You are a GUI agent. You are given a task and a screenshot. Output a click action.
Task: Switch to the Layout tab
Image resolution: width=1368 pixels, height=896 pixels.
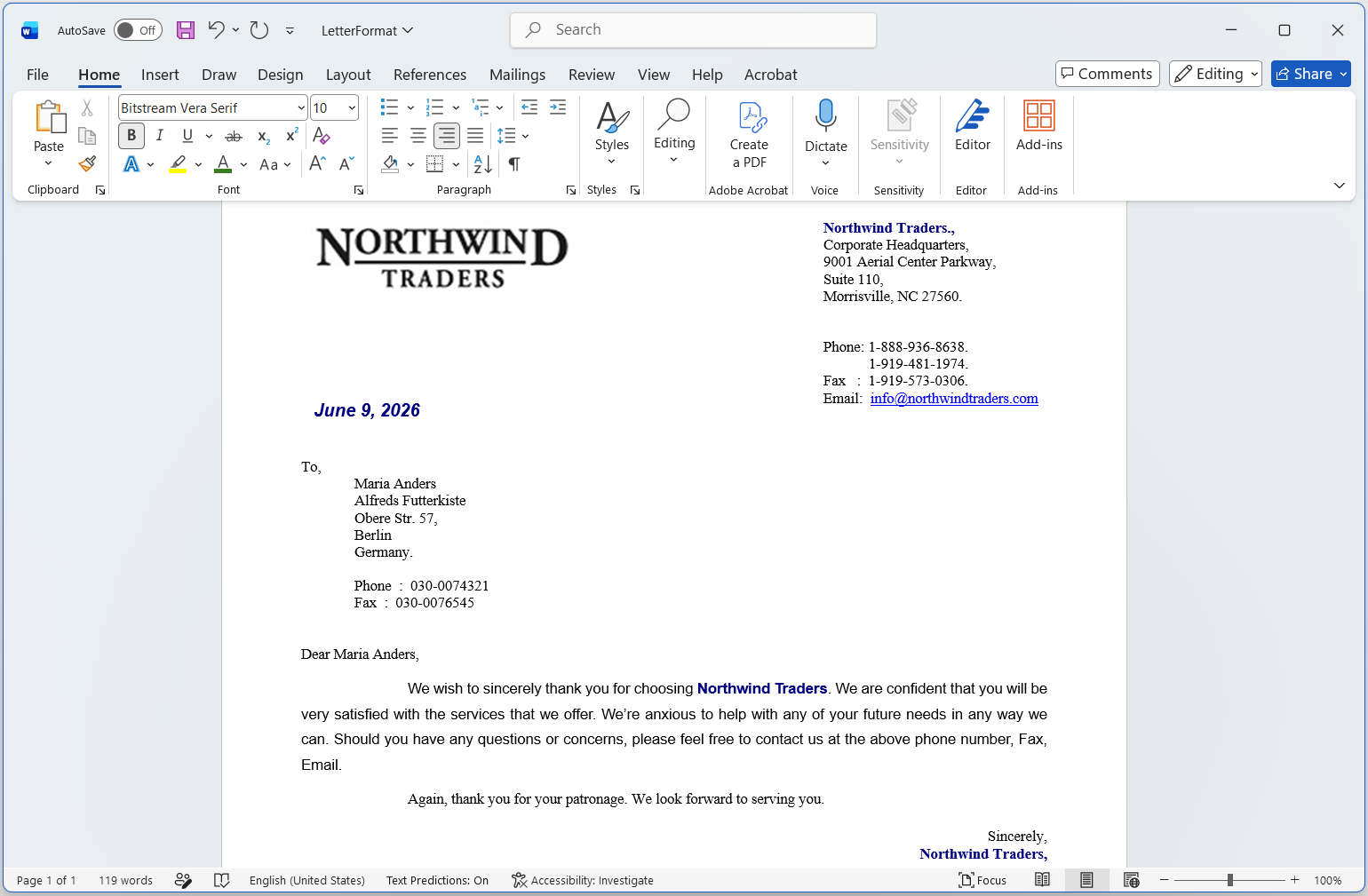[348, 75]
